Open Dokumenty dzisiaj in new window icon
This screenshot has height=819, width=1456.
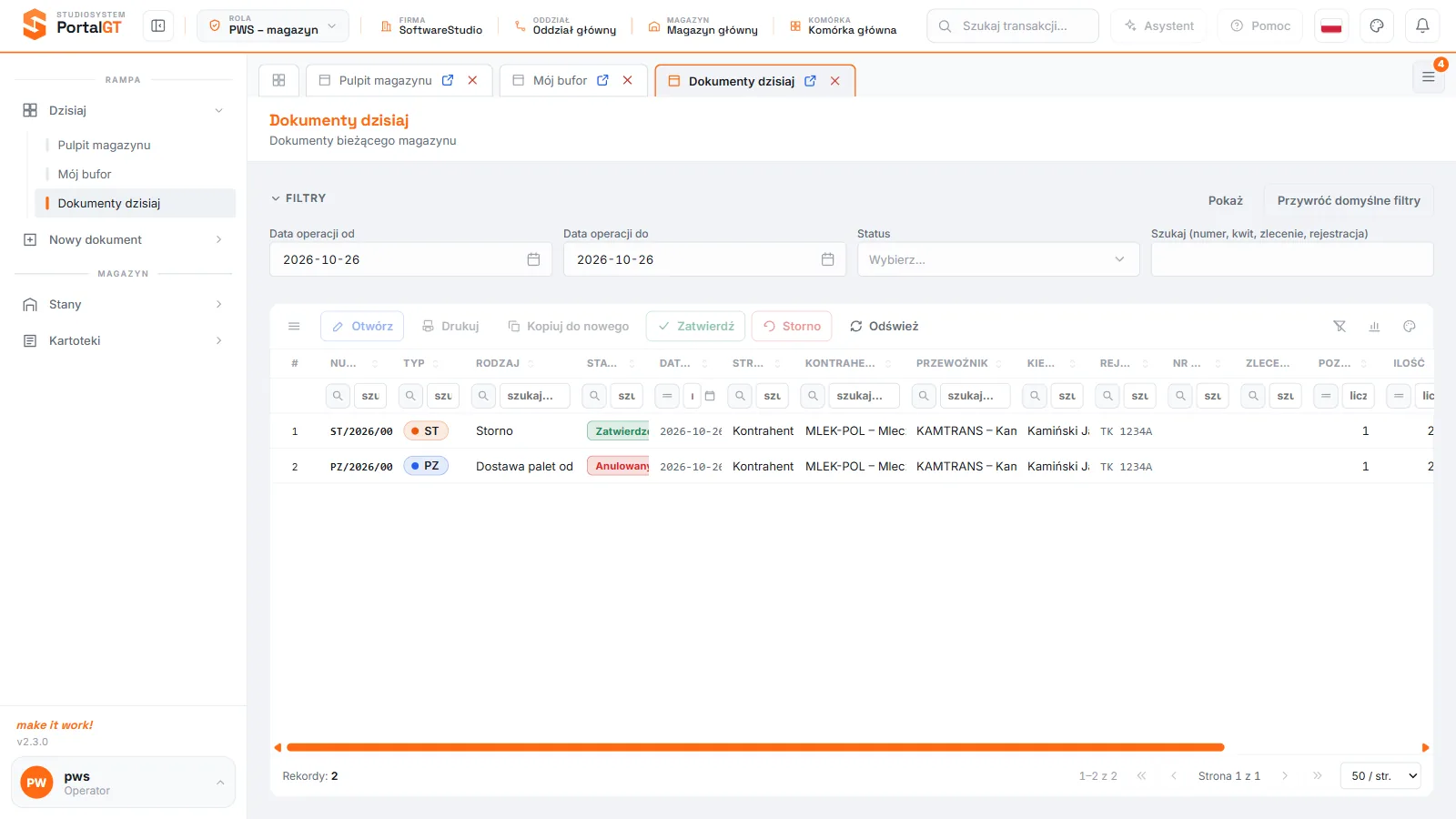coord(810,81)
